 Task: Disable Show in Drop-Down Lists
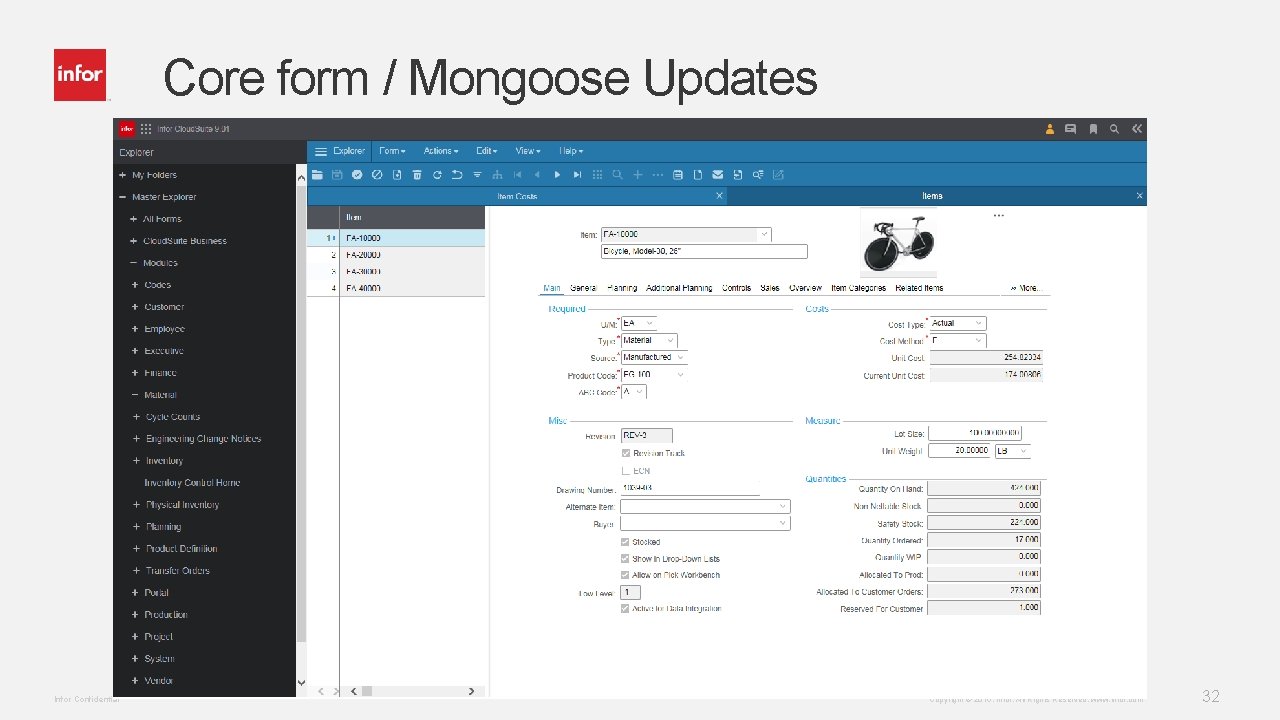pyautogui.click(x=625, y=558)
